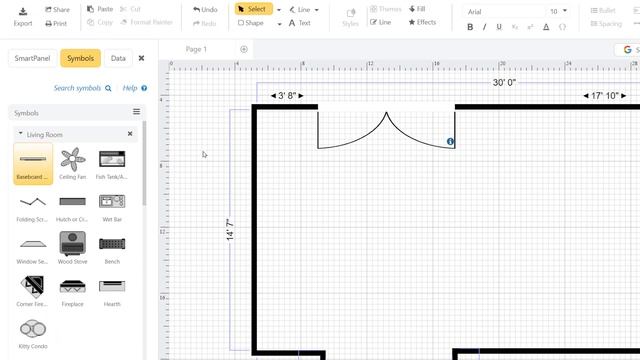Click the Bullet list option
The width and height of the screenshot is (640, 360).
(603, 10)
